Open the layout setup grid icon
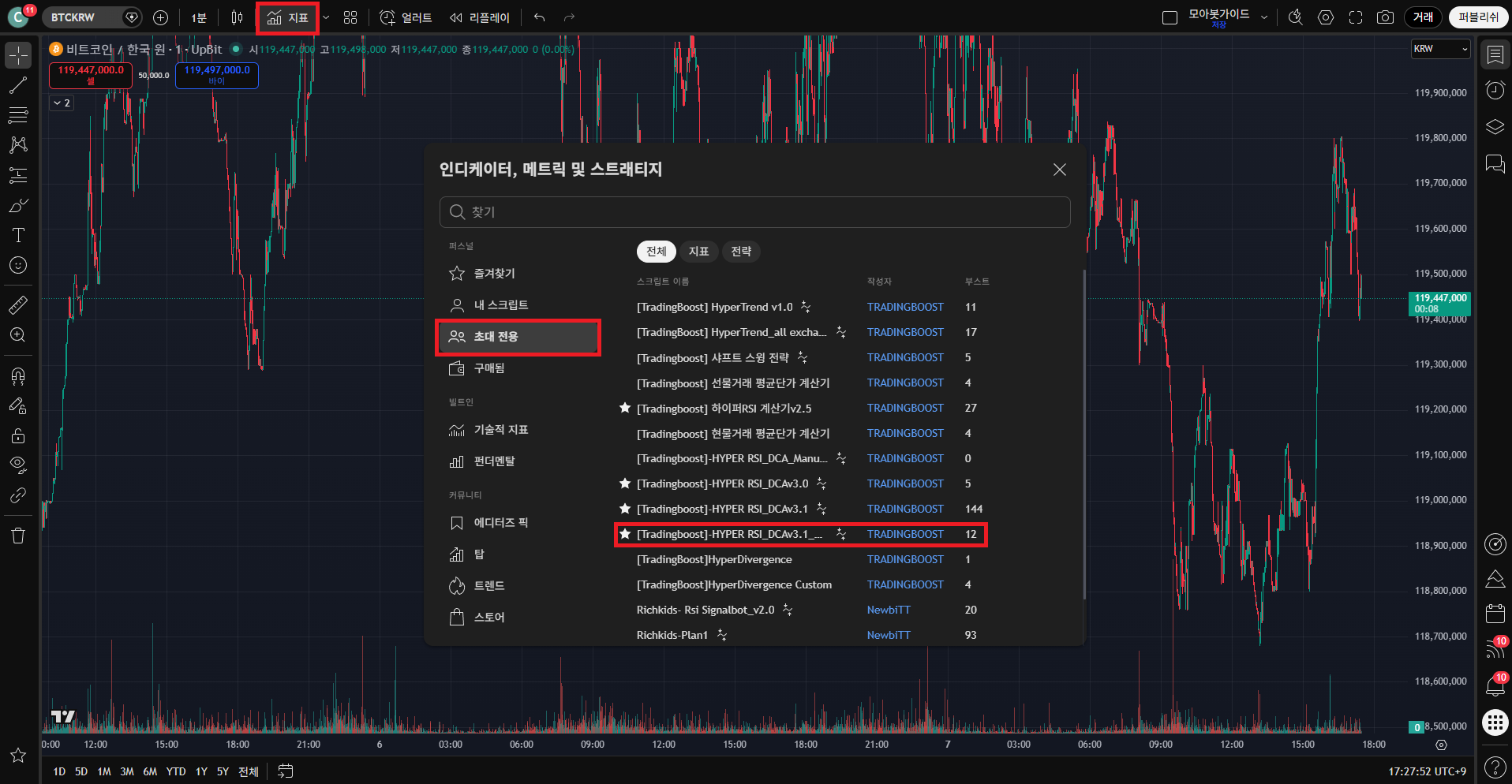Image resolution: width=1512 pixels, height=784 pixels. [350, 17]
